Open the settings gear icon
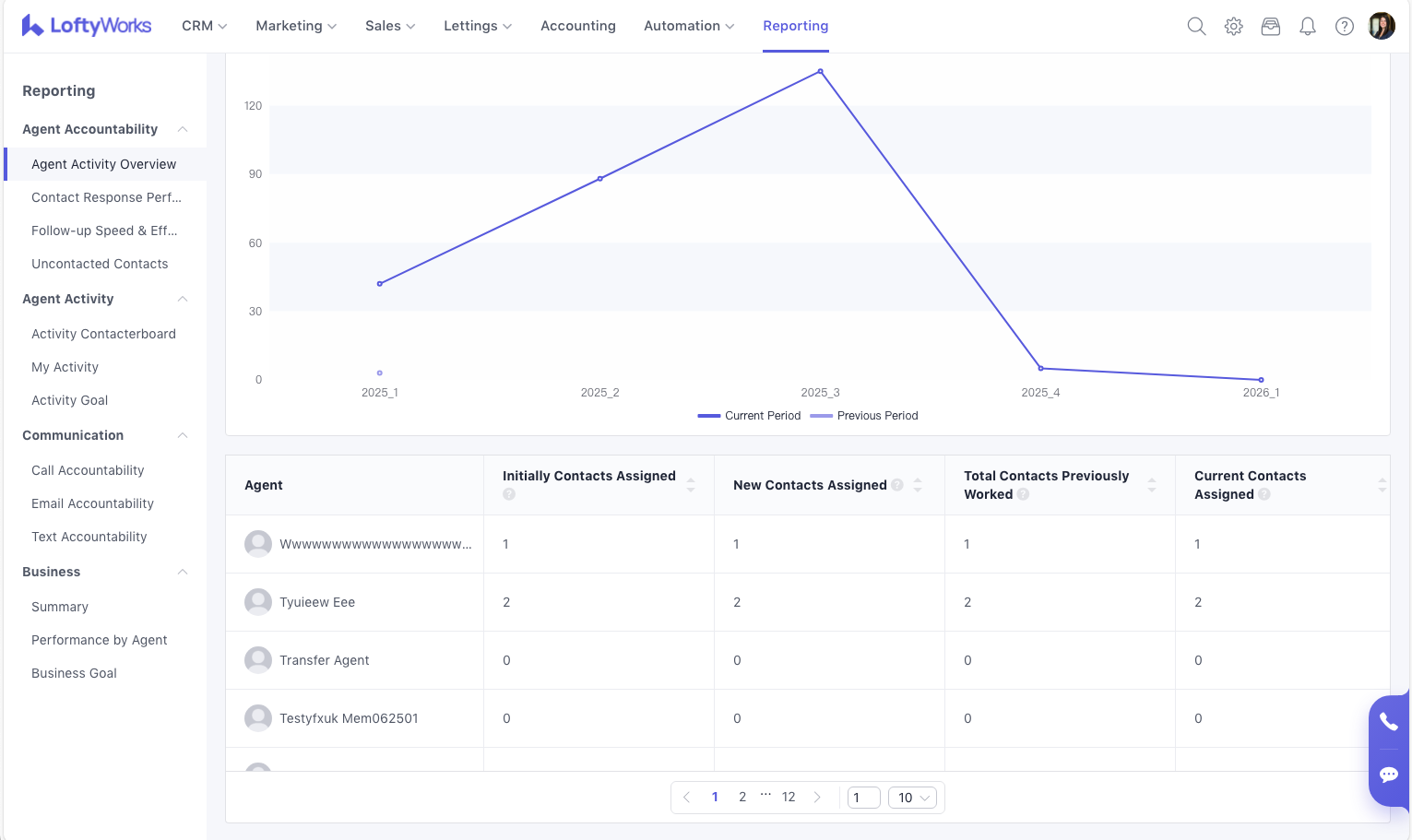The image size is (1412, 840). 1233,26
